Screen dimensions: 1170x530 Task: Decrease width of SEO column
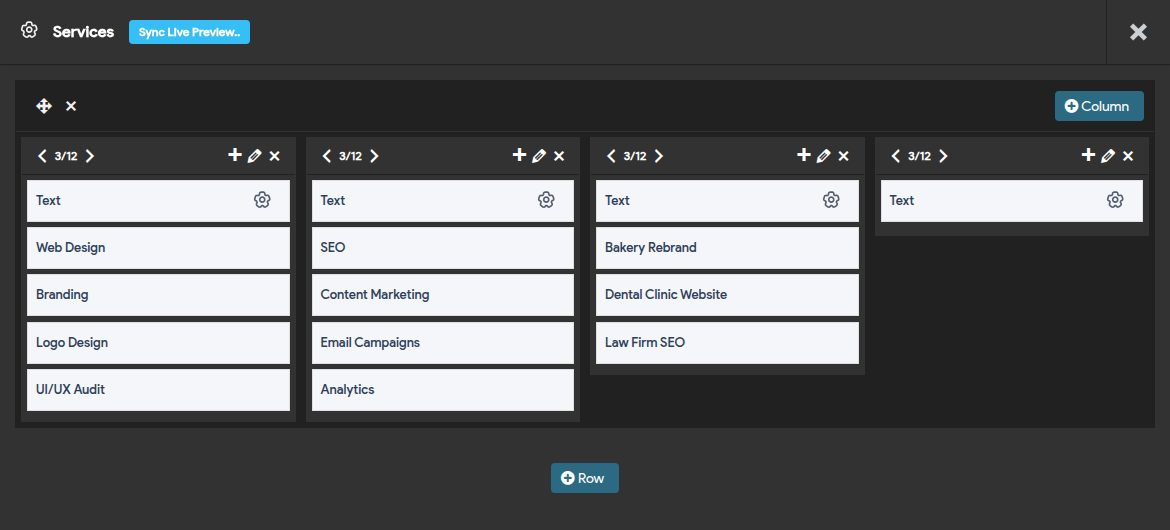tap(326, 156)
